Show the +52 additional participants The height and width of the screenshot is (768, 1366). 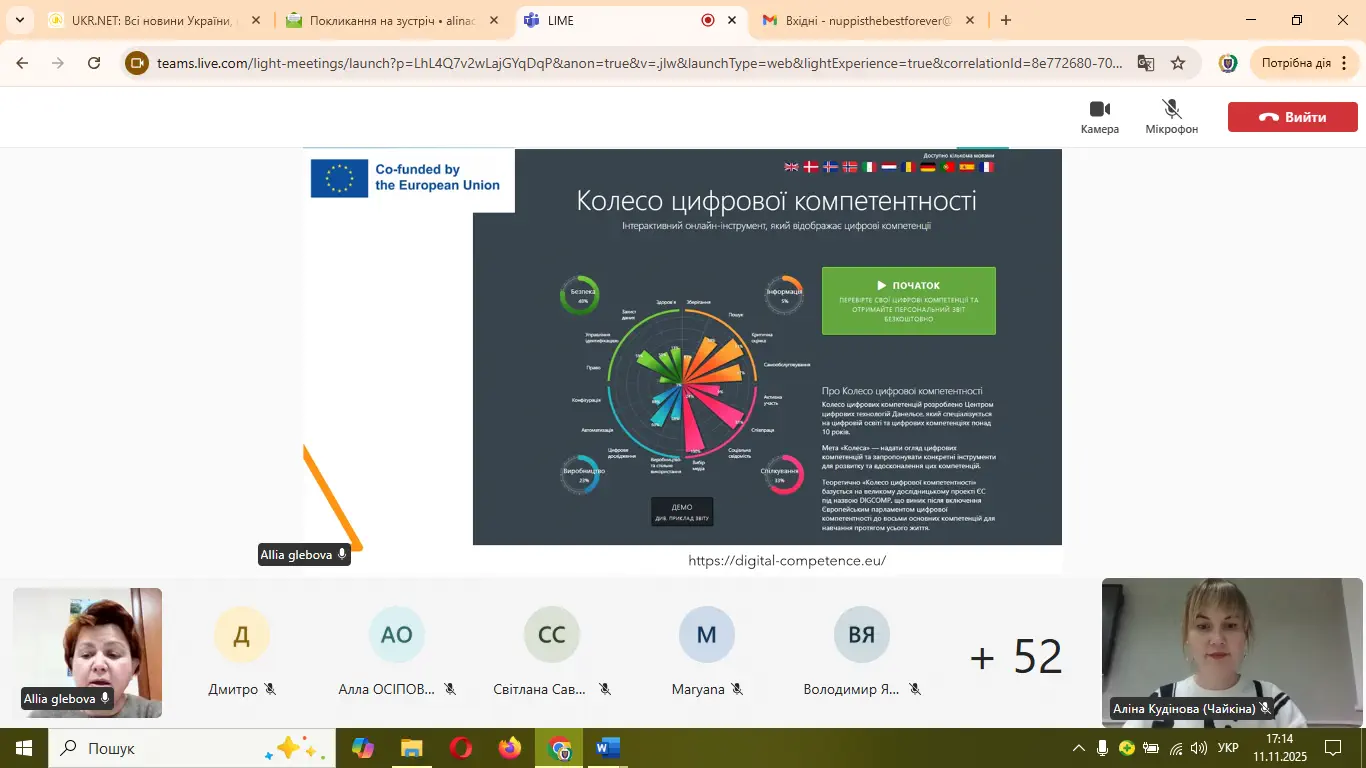click(x=1015, y=656)
